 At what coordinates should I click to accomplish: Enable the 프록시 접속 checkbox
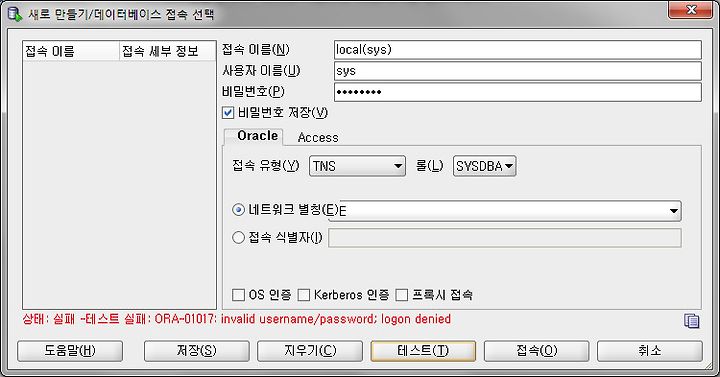402,295
